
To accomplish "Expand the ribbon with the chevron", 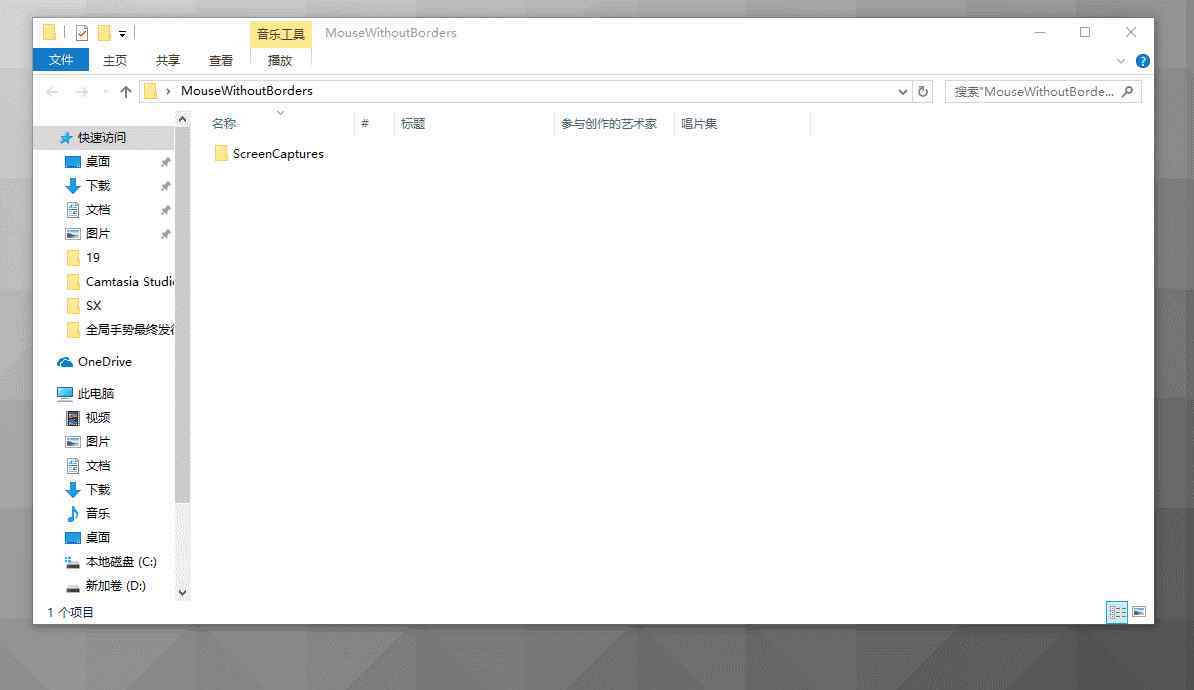I will coord(1121,61).
